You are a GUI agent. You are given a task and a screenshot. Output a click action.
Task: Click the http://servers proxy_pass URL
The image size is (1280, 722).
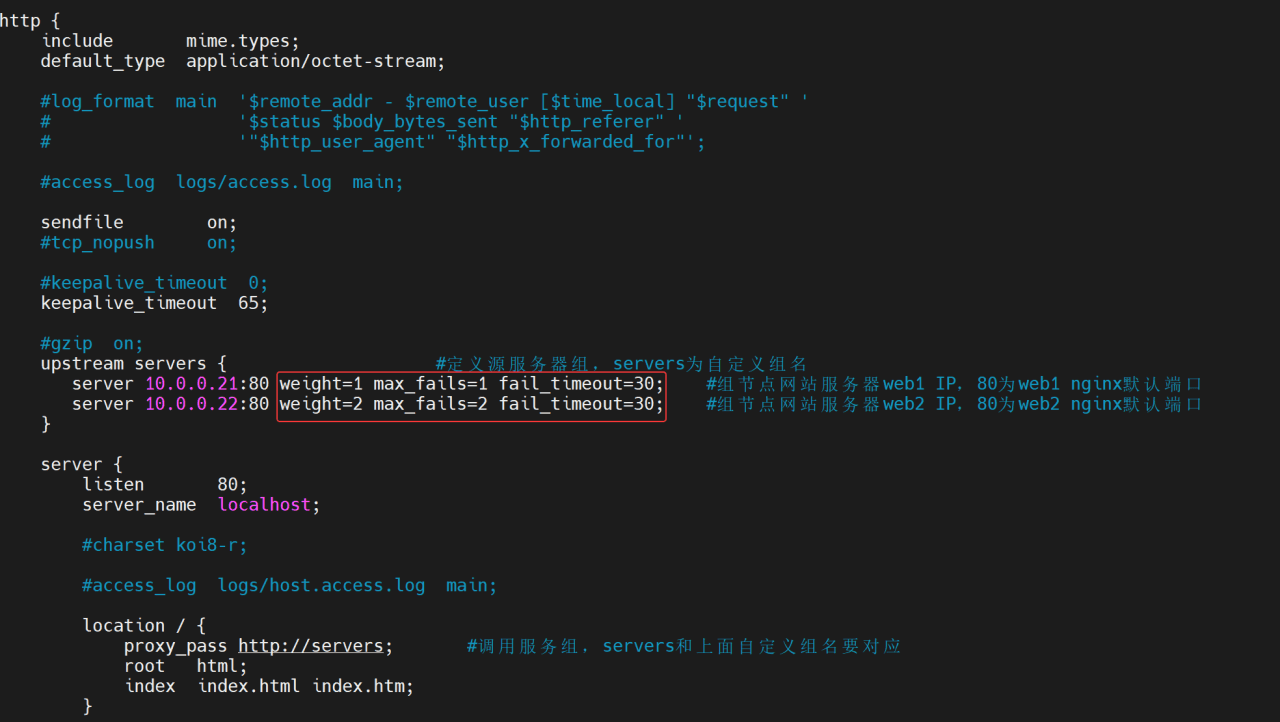pyautogui.click(x=310, y=646)
